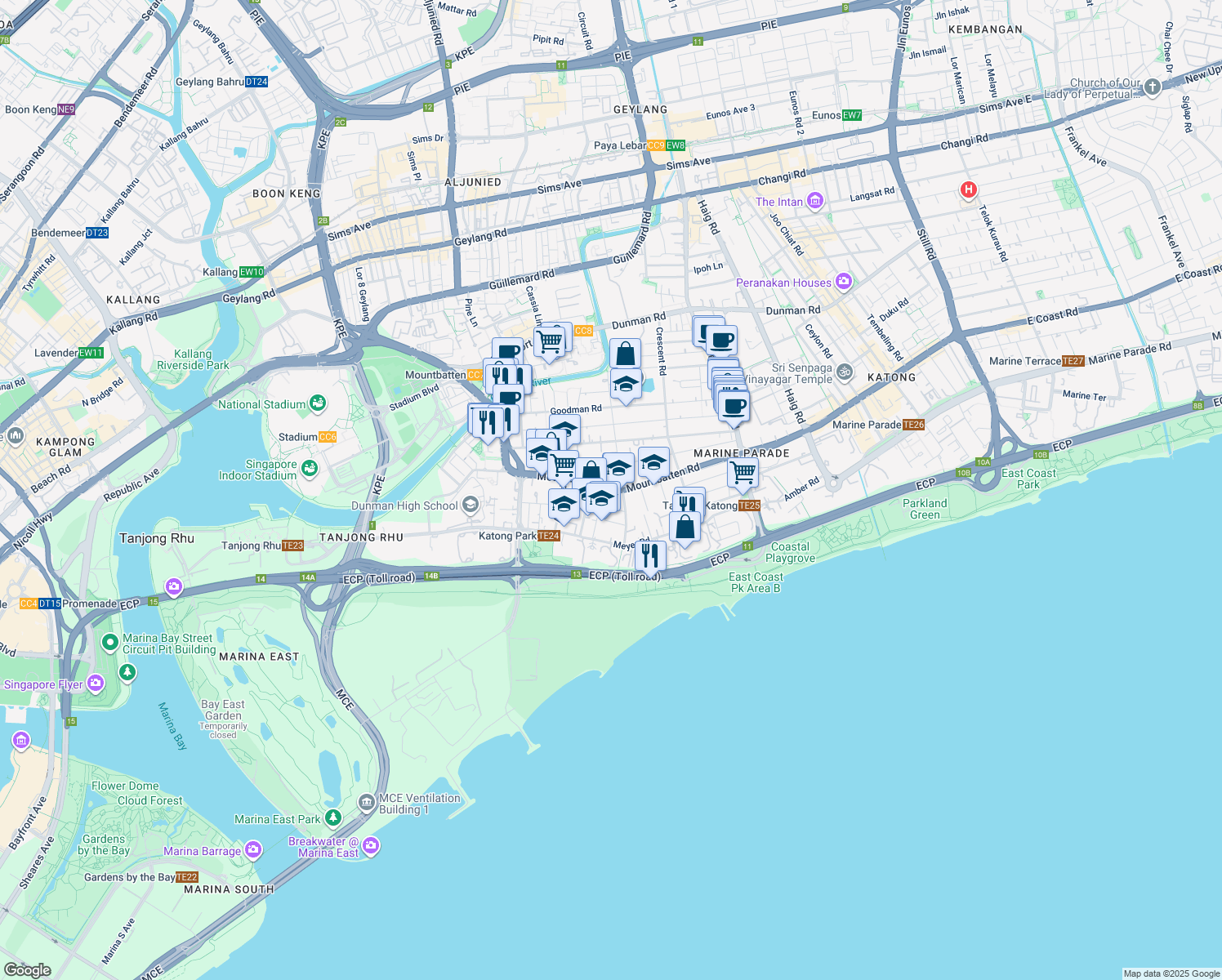Select green tree pin beside the Singapore Flyer
This screenshot has width=1222, height=980.
tap(127, 672)
